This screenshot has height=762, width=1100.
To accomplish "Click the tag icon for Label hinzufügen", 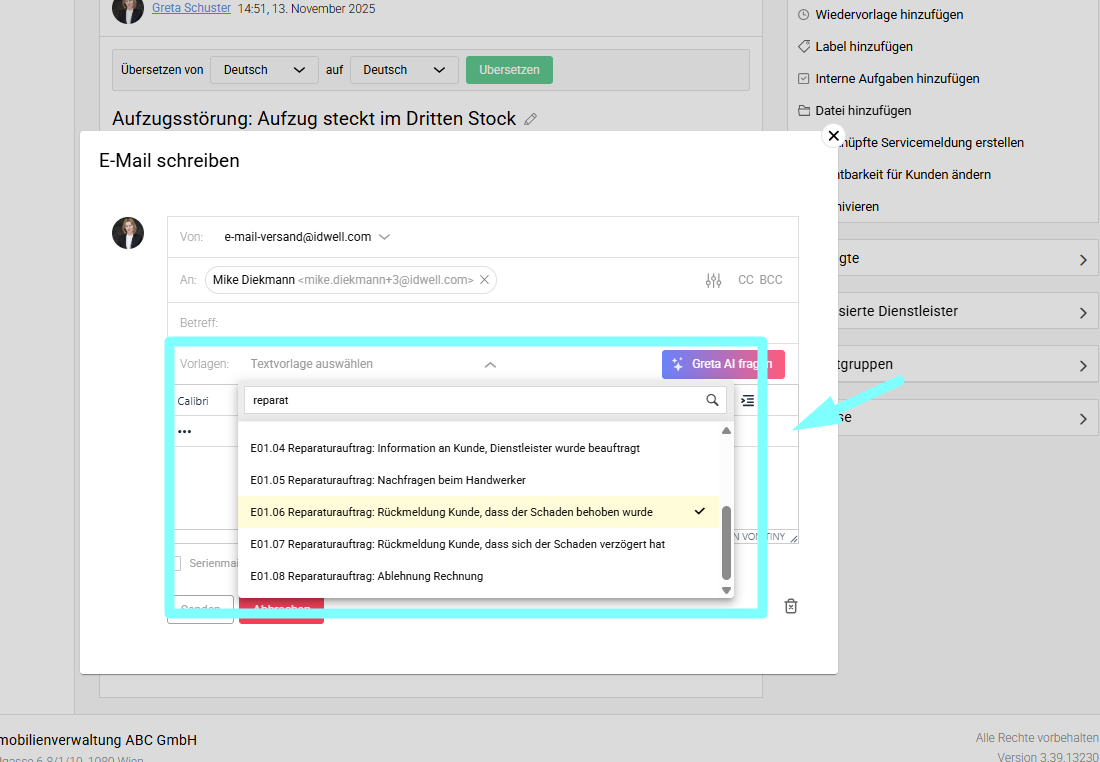I will click(x=804, y=47).
